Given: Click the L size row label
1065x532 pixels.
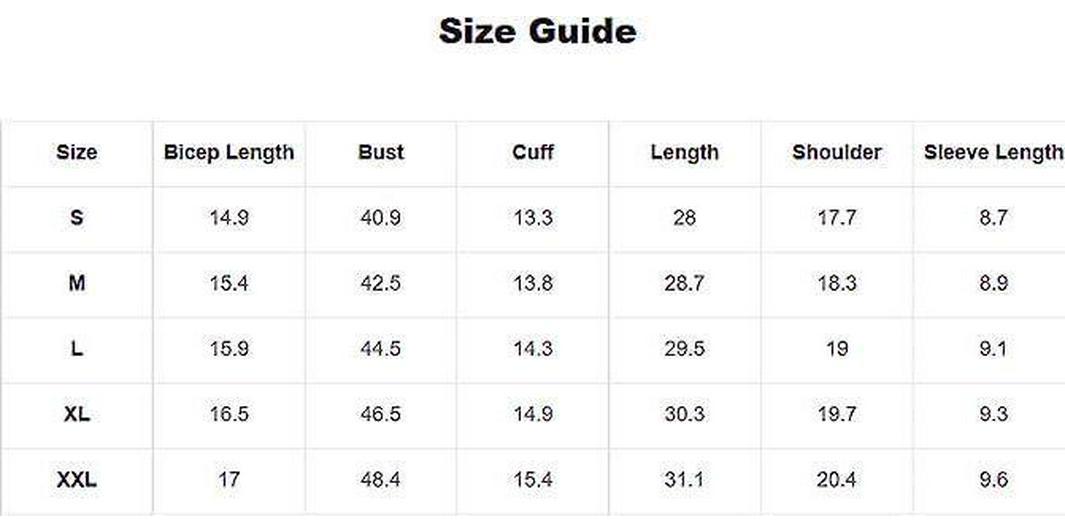Looking at the screenshot, I should (77, 349).
